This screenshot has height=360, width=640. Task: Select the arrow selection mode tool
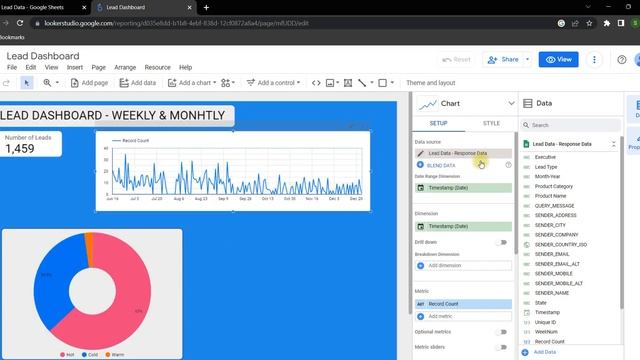(27, 83)
